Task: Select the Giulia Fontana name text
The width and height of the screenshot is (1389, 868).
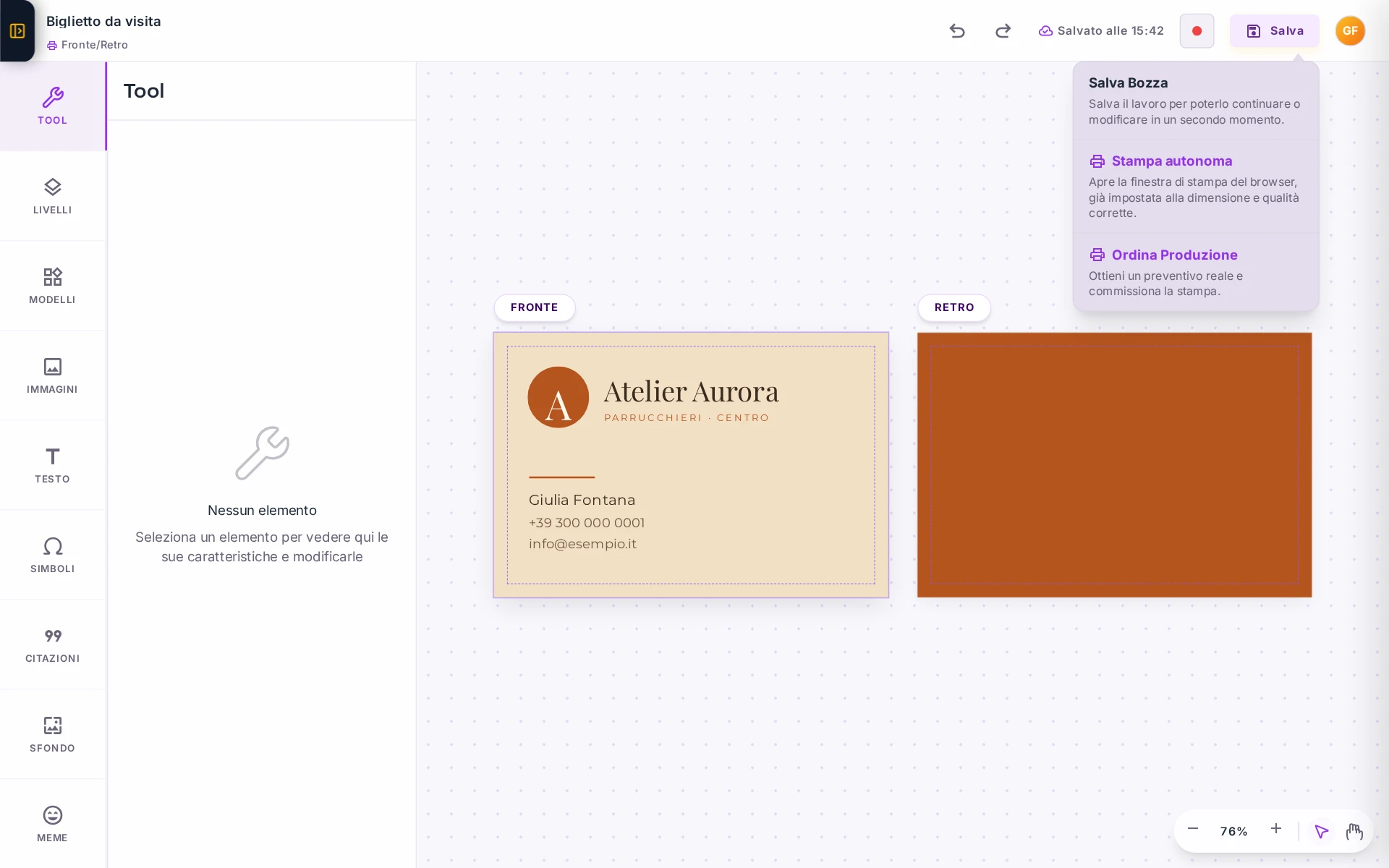Action: pos(582,500)
